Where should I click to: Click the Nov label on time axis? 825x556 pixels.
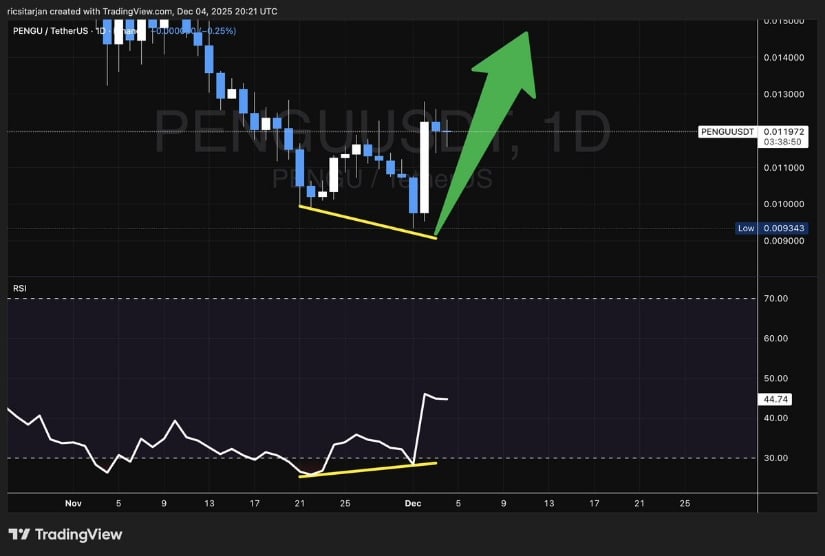coord(72,502)
